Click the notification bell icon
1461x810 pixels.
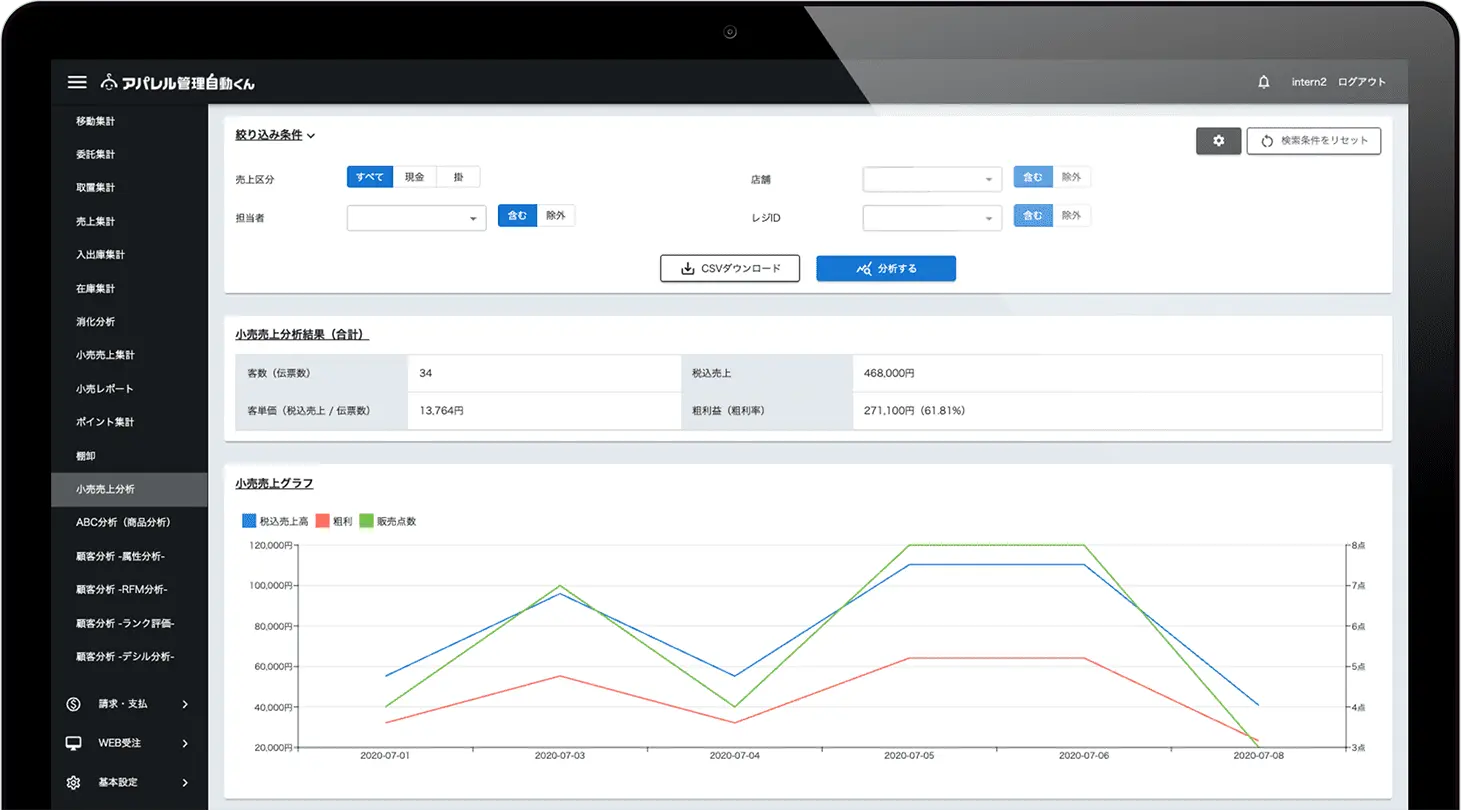point(1264,82)
